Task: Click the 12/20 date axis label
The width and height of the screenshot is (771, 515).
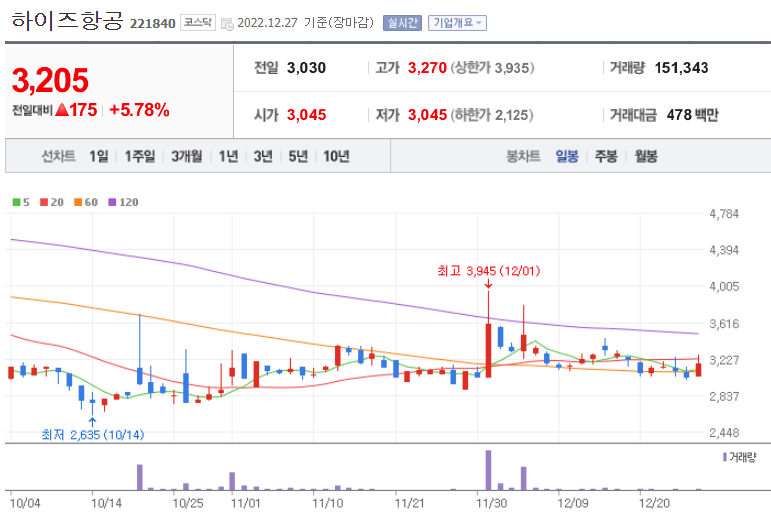Action: point(654,503)
